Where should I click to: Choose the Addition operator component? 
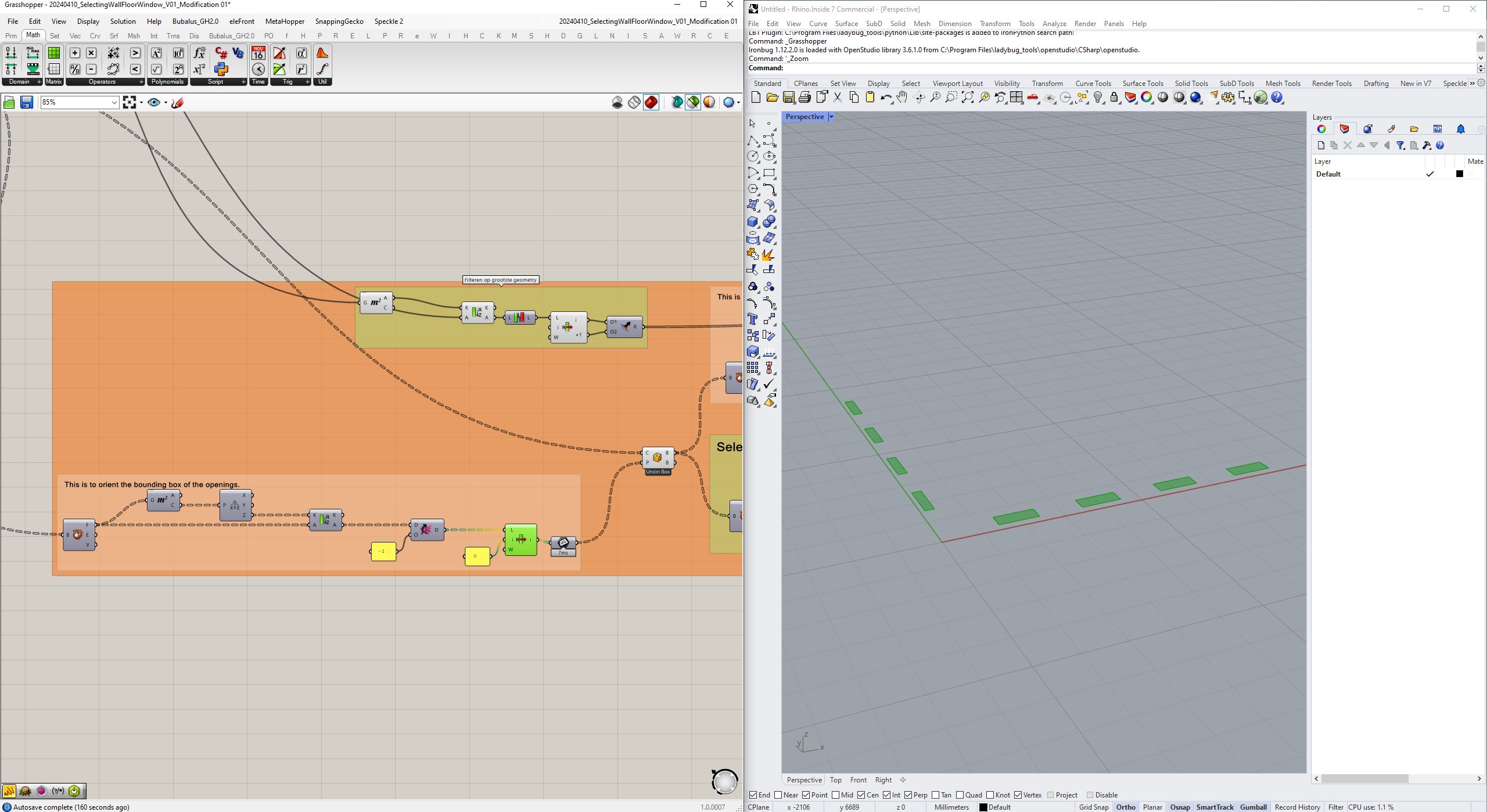pos(75,53)
